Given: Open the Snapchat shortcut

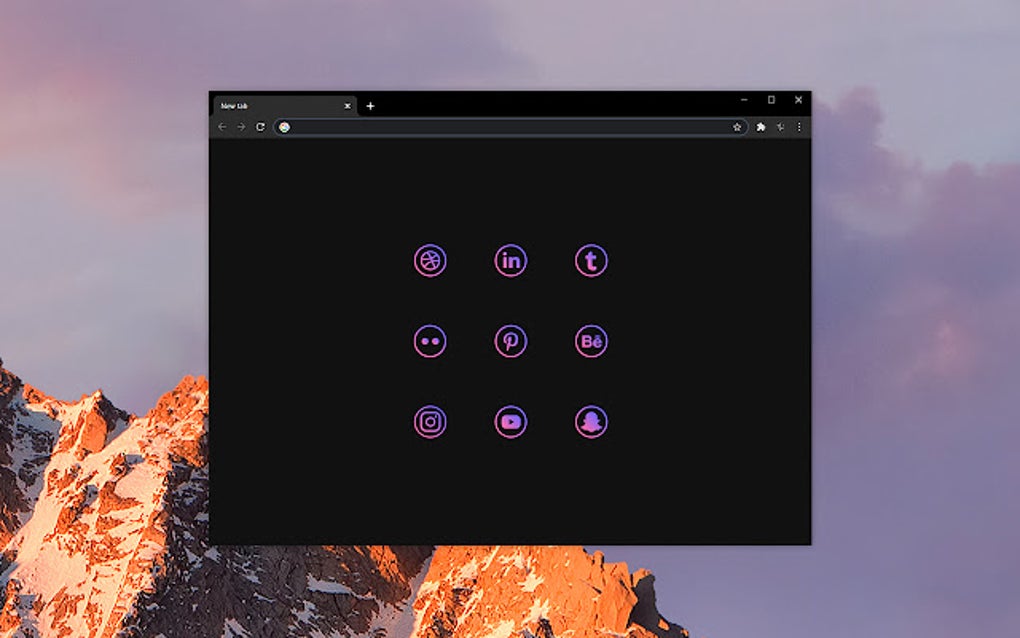Looking at the screenshot, I should point(591,422).
